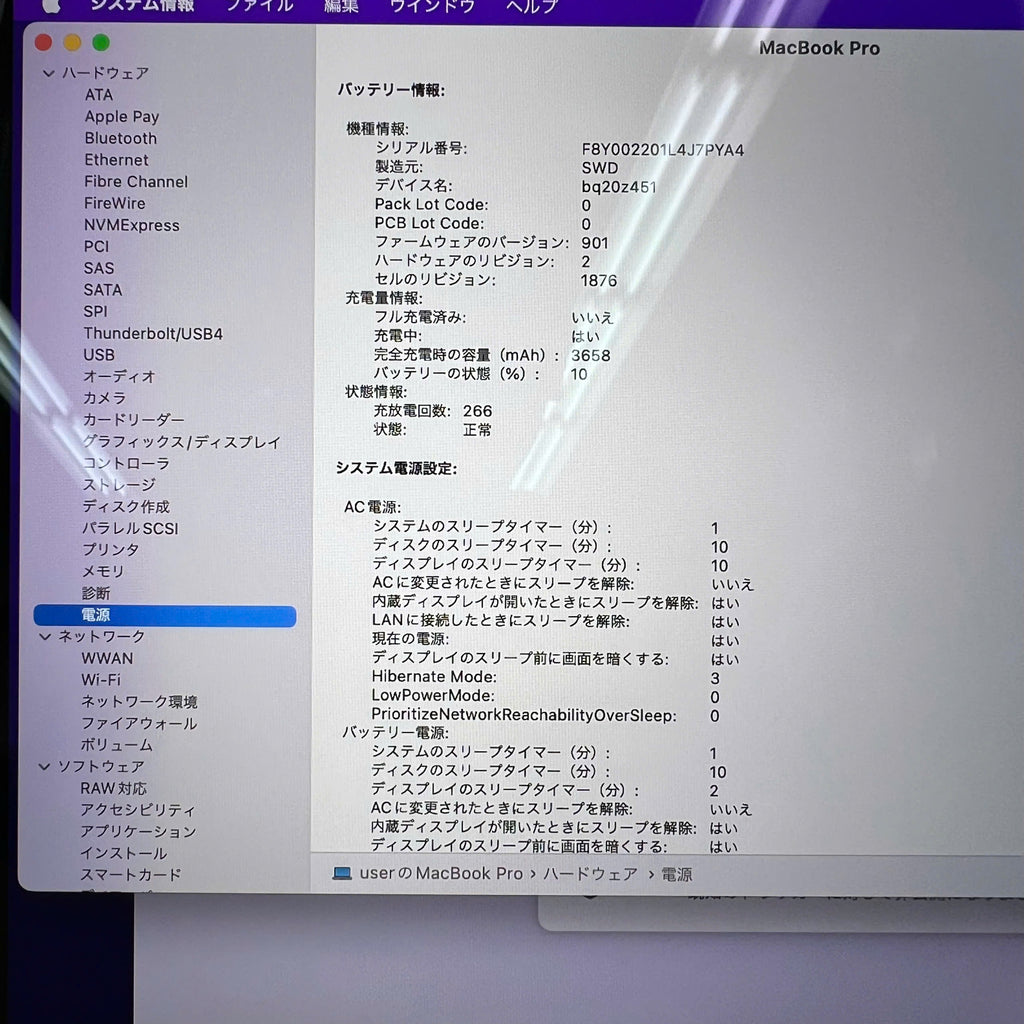
Task: Select グラフィックス/ディスプレイ in the sidebar
Action: point(181,442)
